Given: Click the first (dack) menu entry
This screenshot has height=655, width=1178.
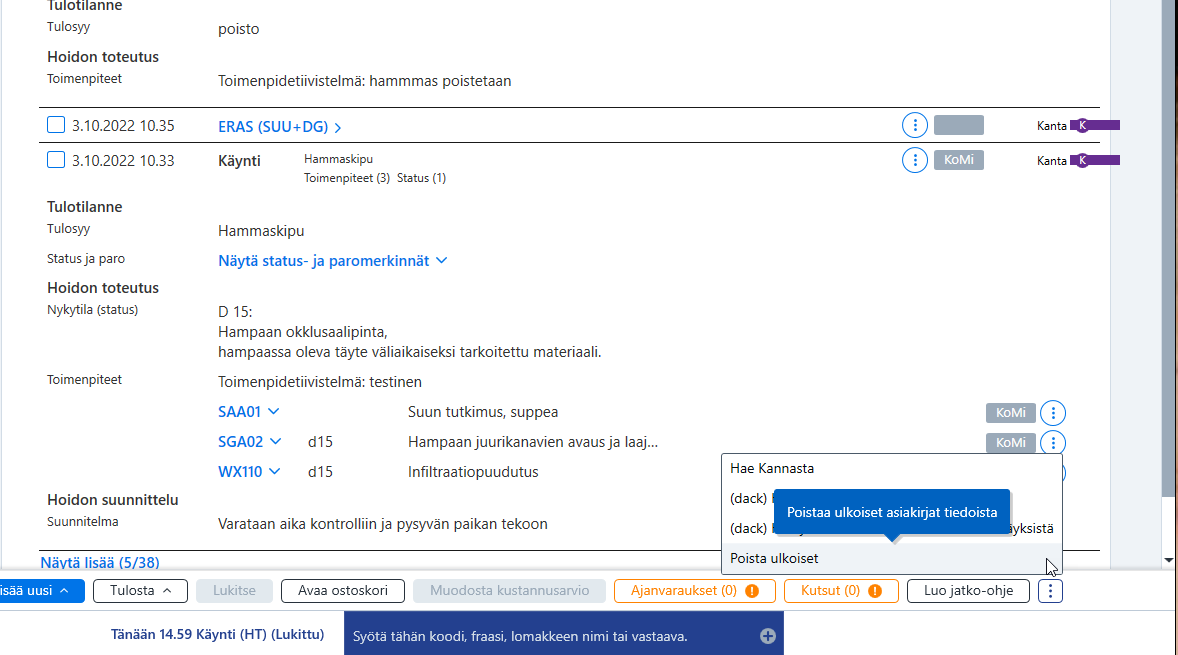Looking at the screenshot, I should (748, 498).
